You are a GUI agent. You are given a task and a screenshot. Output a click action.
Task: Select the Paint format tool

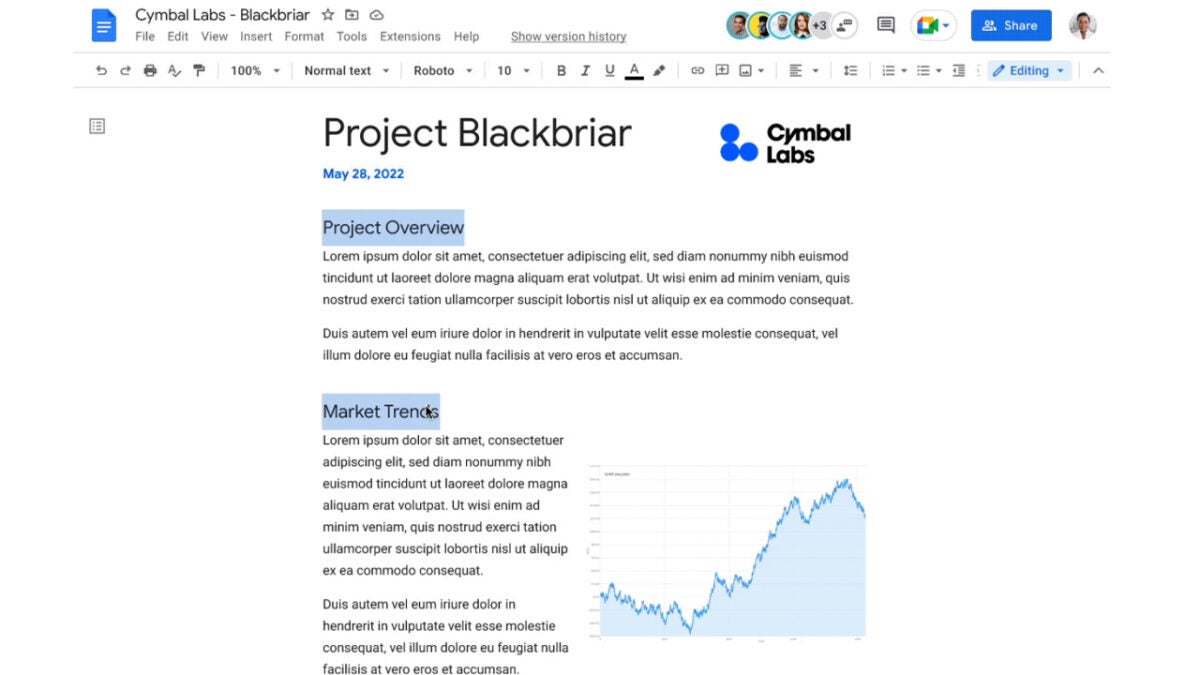[198, 70]
